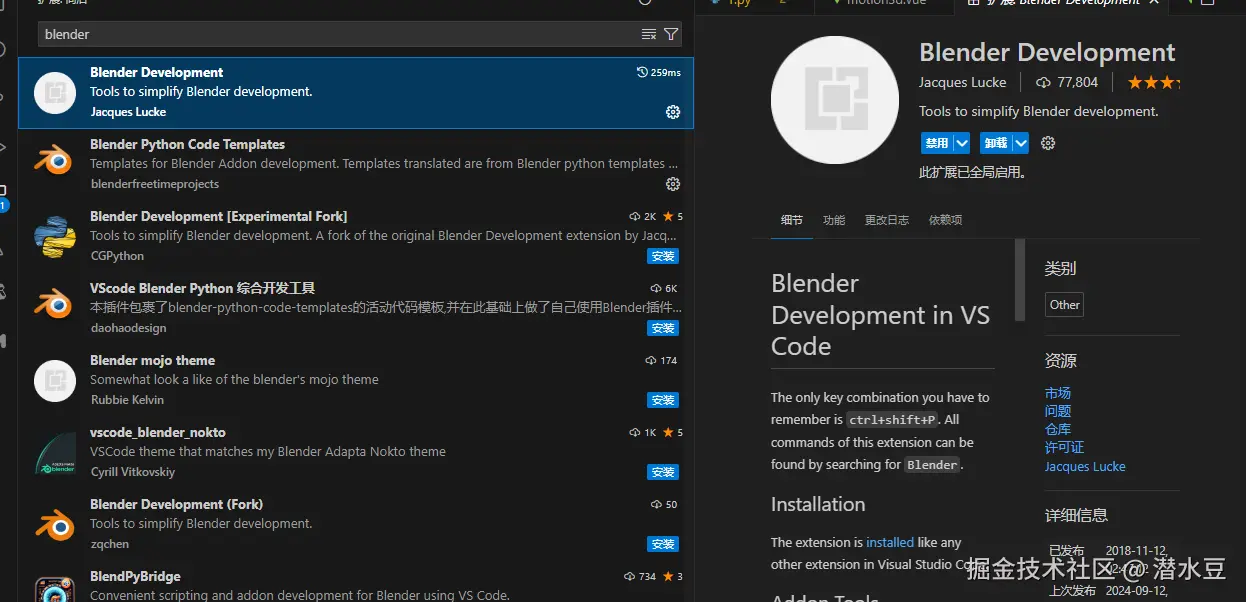Open Blender mojo theme extension entry
The width and height of the screenshot is (1246, 602).
click(355, 380)
